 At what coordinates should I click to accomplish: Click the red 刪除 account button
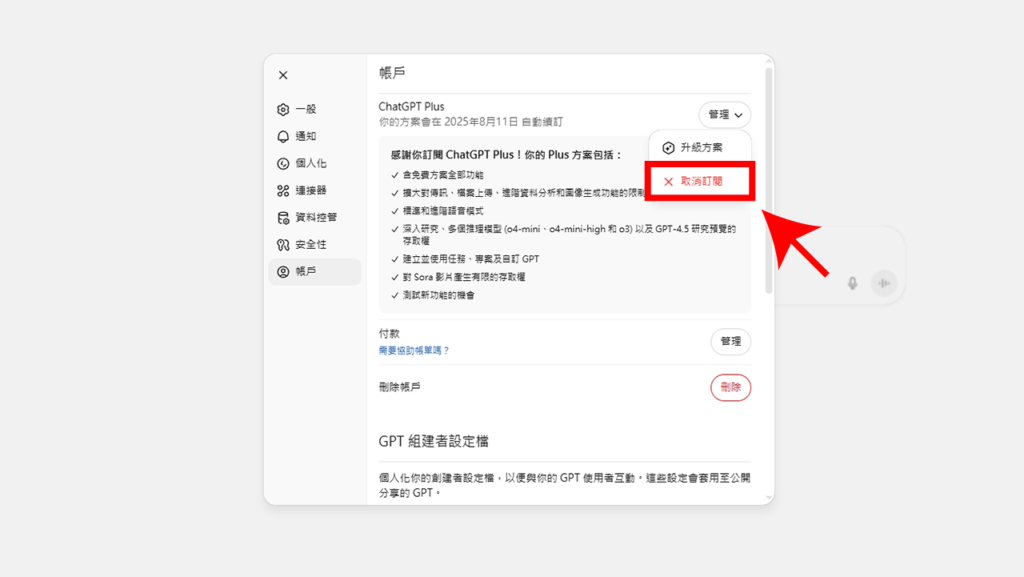[x=730, y=388]
